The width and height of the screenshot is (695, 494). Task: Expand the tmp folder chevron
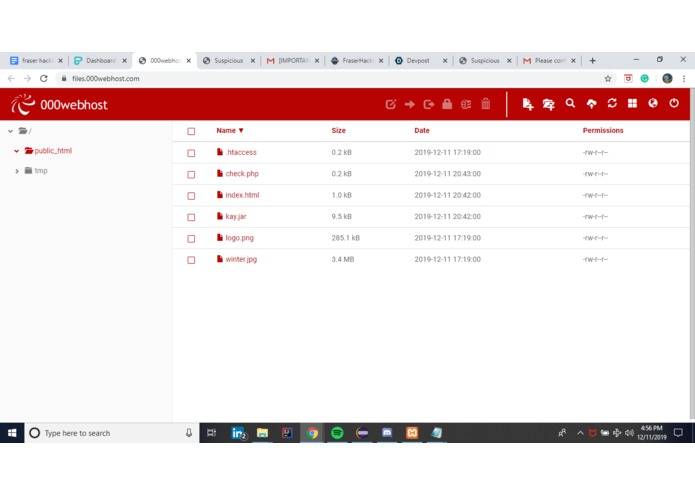(x=17, y=171)
